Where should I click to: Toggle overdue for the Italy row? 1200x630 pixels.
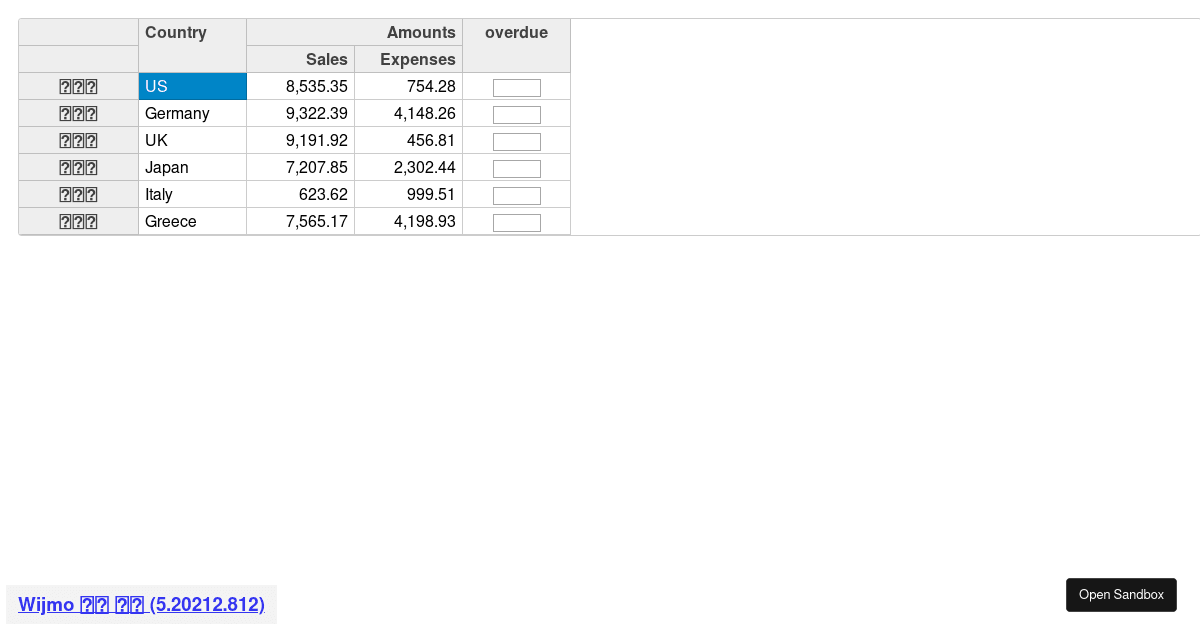pos(516,196)
